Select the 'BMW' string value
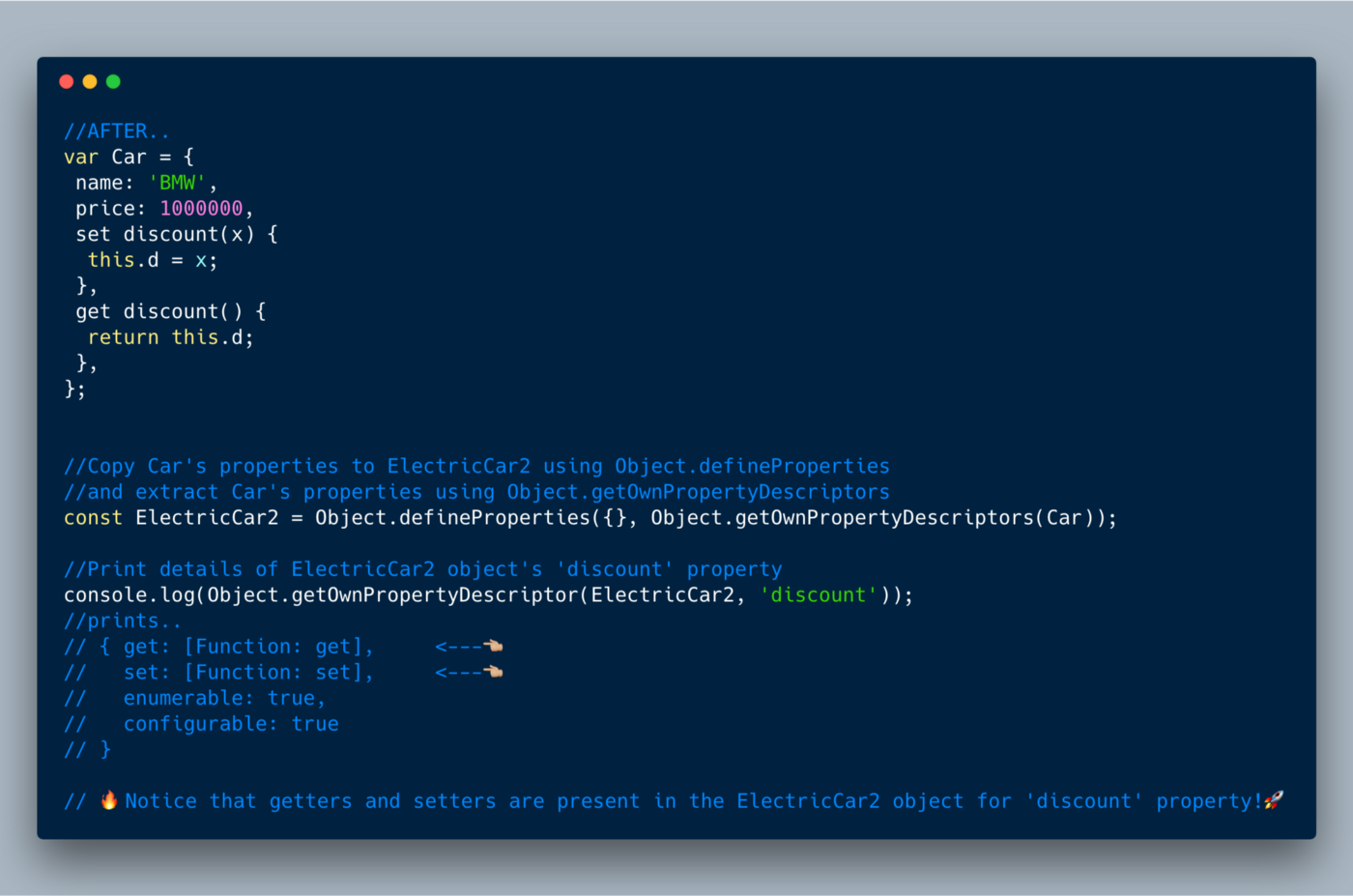The width and height of the screenshot is (1353, 896). [177, 183]
